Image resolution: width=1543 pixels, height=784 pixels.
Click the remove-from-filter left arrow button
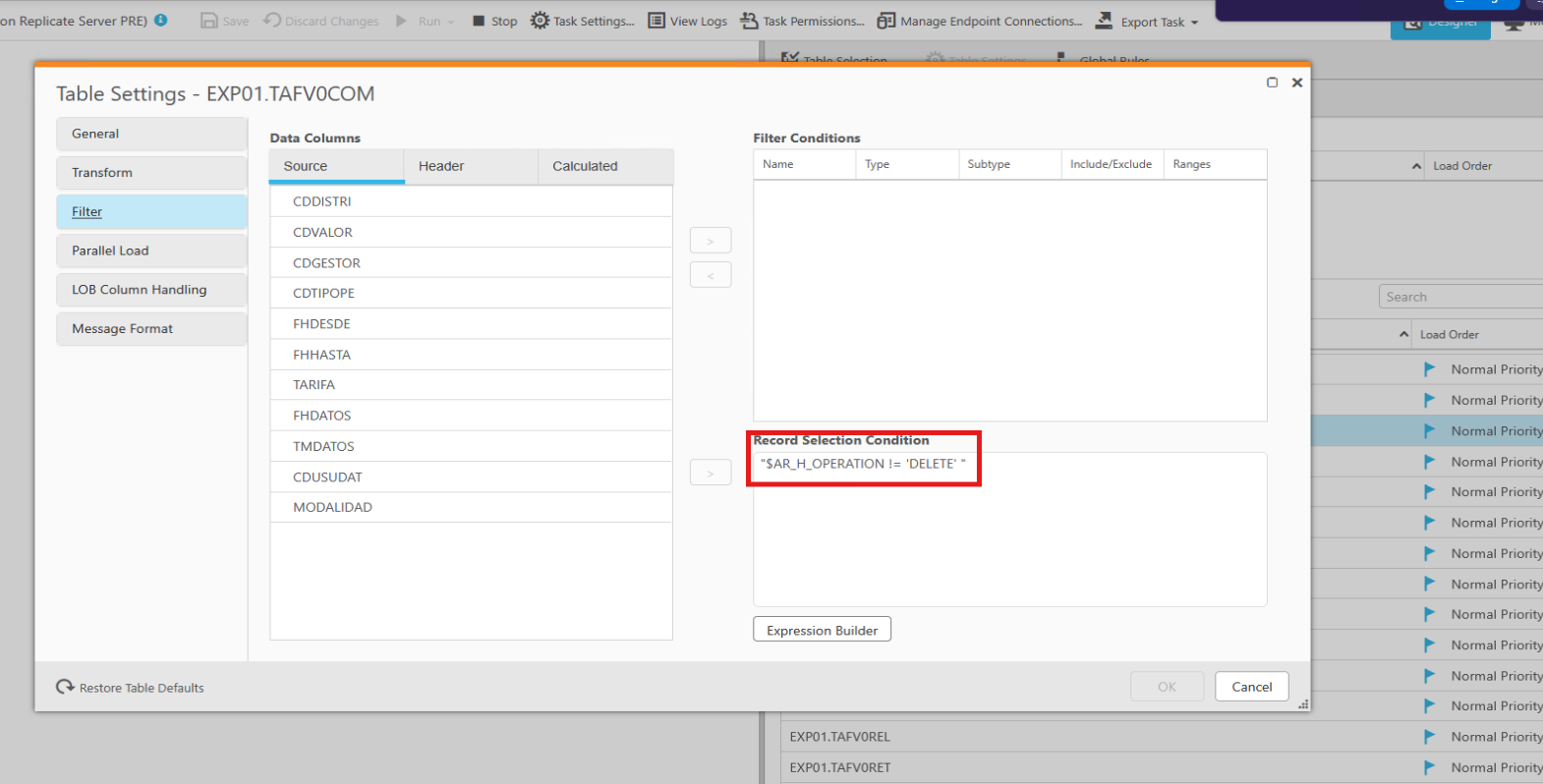click(711, 275)
